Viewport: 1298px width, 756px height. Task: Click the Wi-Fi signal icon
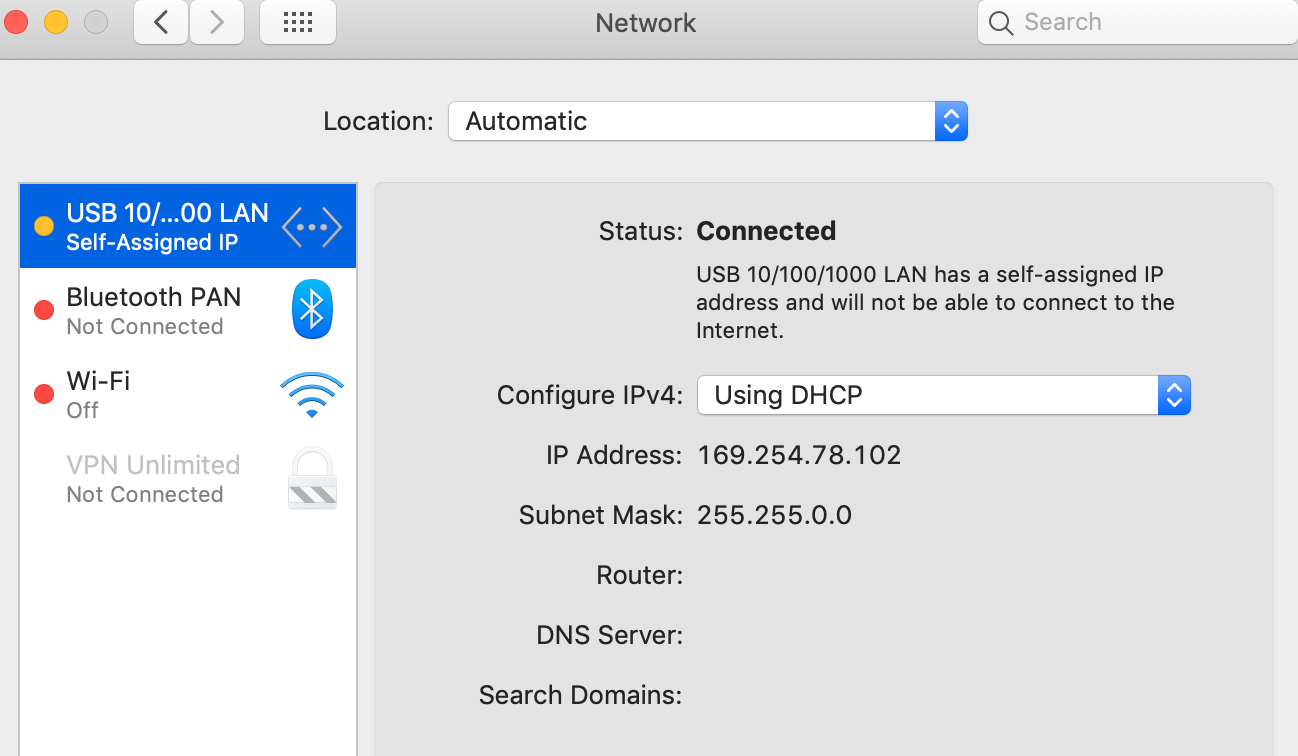click(311, 394)
